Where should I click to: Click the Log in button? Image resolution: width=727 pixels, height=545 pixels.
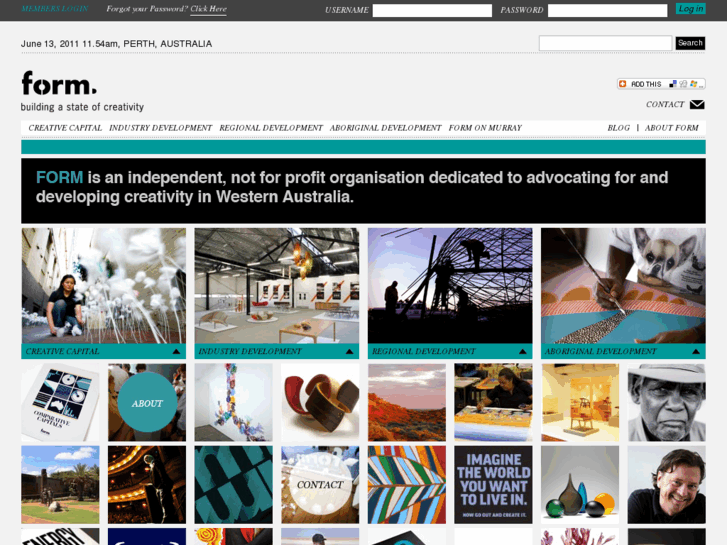[691, 9]
